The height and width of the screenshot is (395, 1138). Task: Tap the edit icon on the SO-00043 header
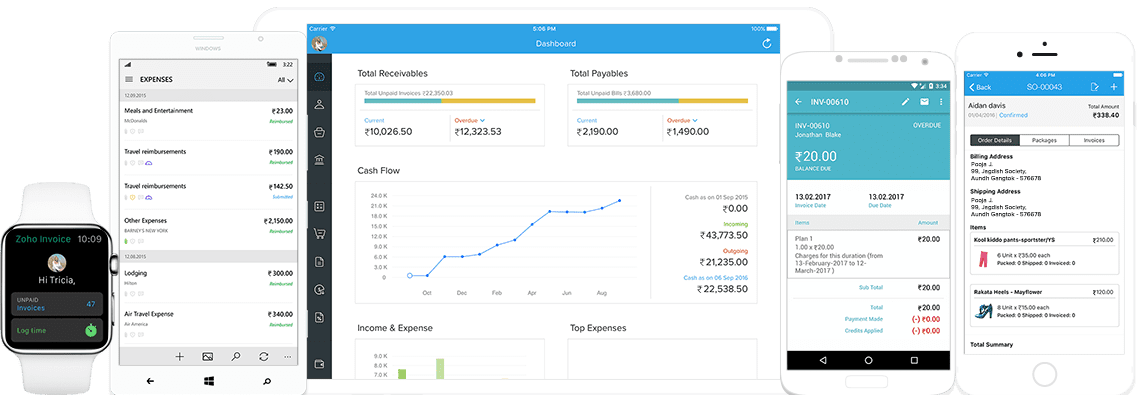point(1094,87)
